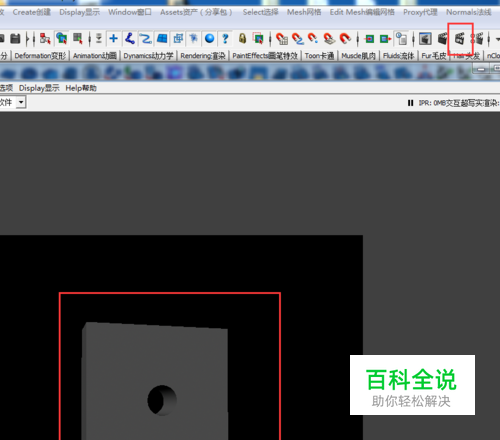This screenshot has height=440, width=500.
Task: Toggle curves selection mask icon
Action: (x=146, y=39)
